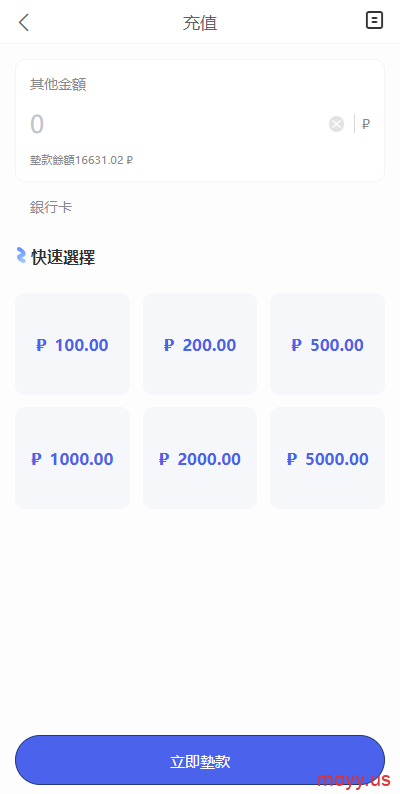Choose the ₽ 100.00 quick amount
400x794 pixels.
tap(72, 344)
